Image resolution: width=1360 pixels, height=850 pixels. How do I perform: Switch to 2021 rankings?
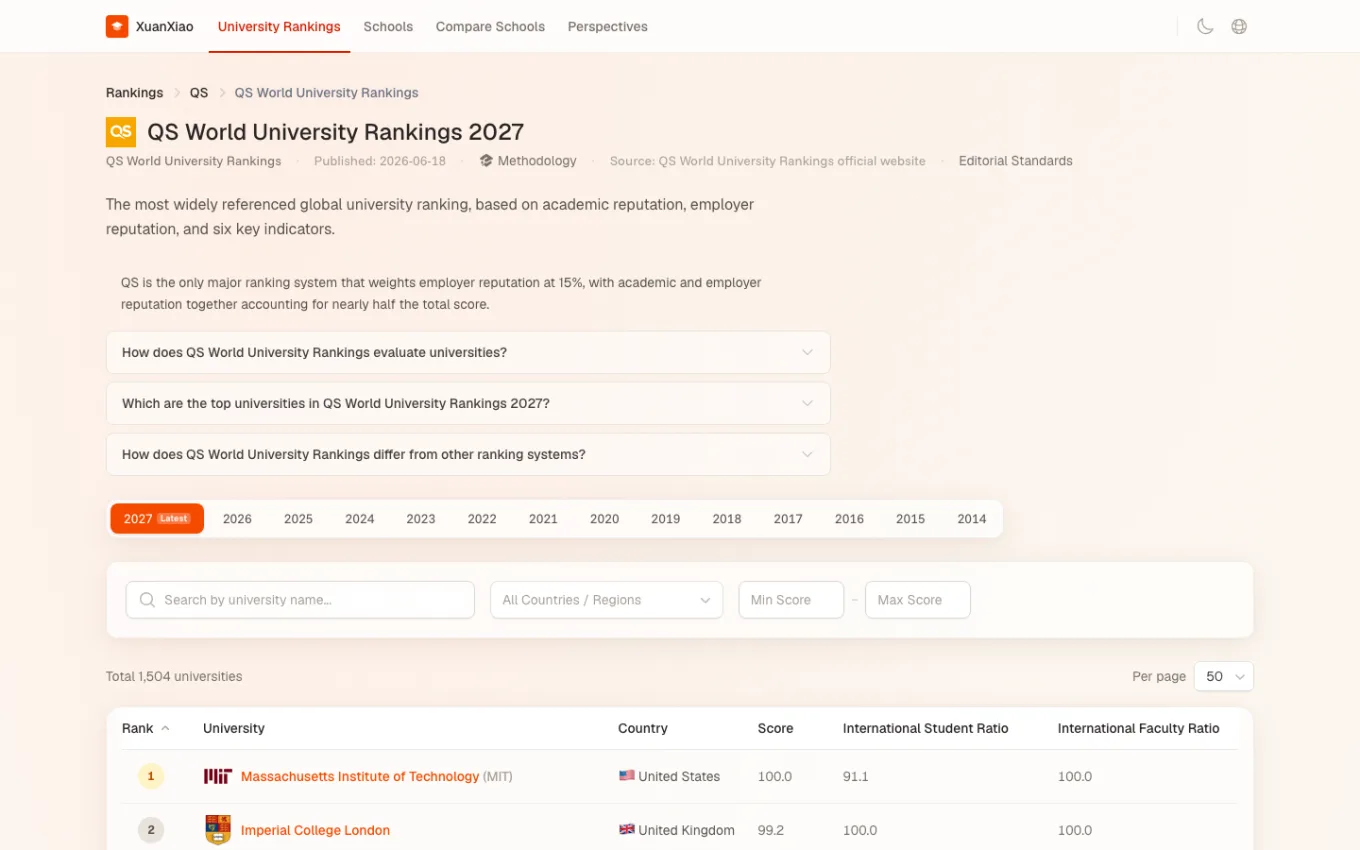point(543,519)
